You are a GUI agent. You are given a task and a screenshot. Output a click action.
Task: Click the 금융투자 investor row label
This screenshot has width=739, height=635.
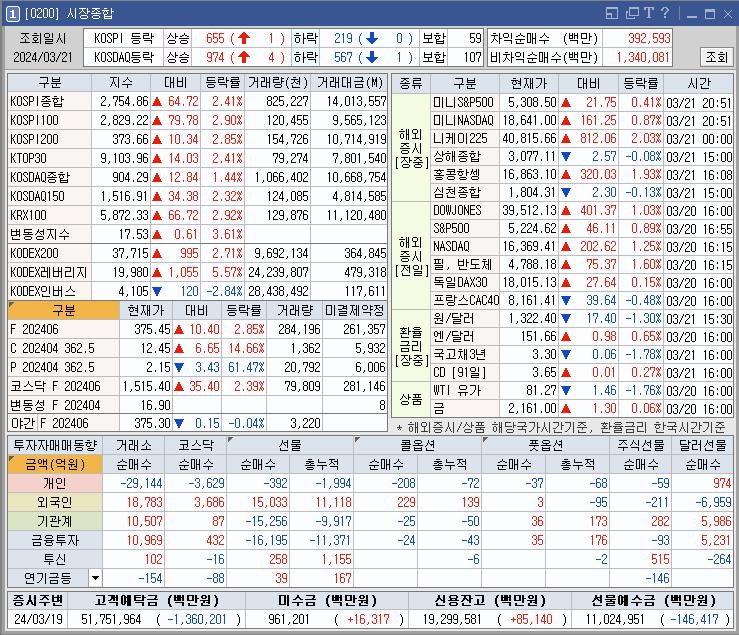coord(55,540)
